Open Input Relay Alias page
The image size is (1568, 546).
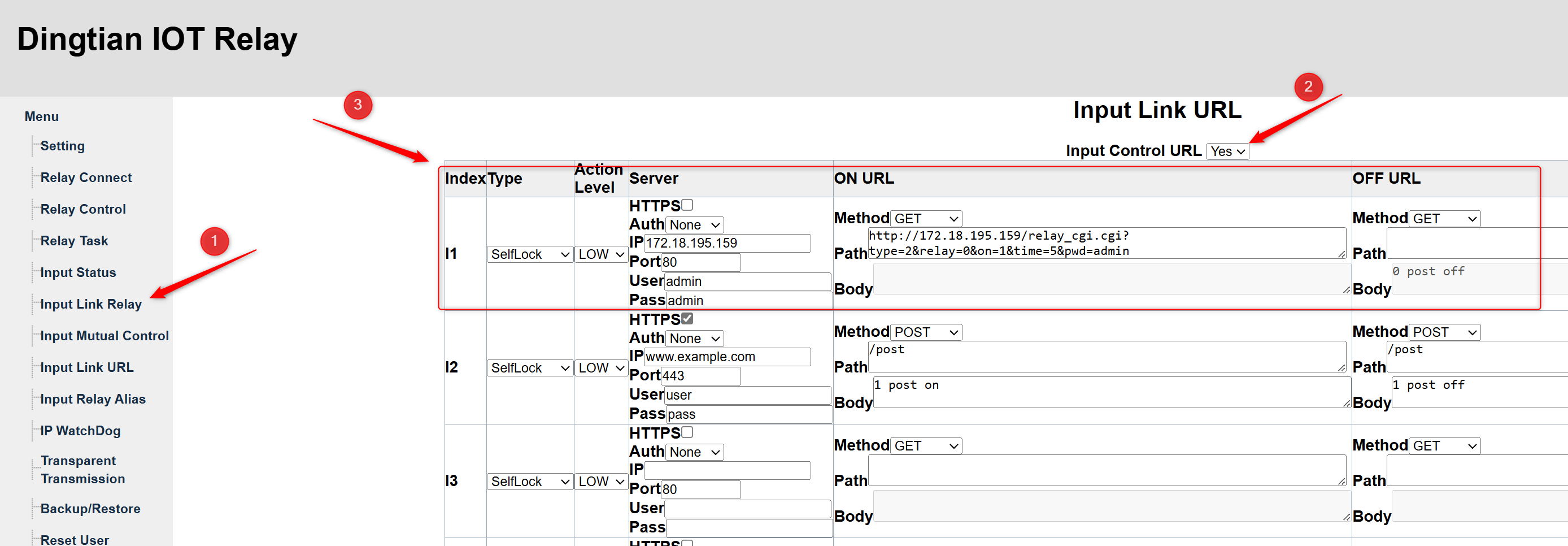[93, 399]
